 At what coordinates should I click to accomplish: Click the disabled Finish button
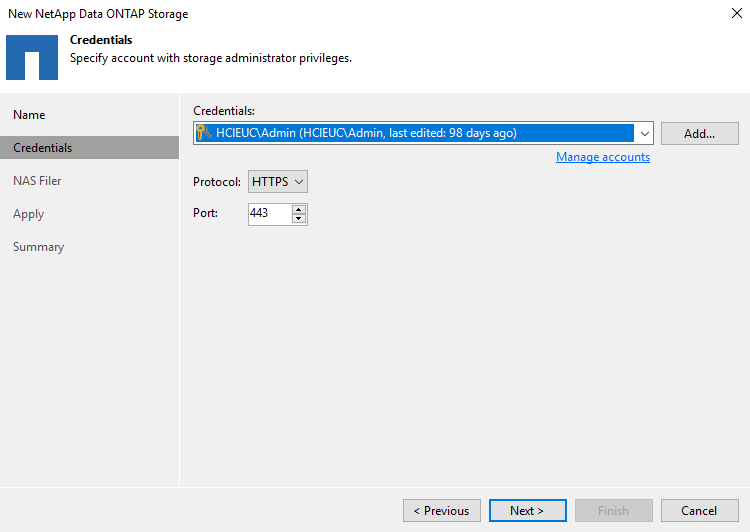pos(613,510)
